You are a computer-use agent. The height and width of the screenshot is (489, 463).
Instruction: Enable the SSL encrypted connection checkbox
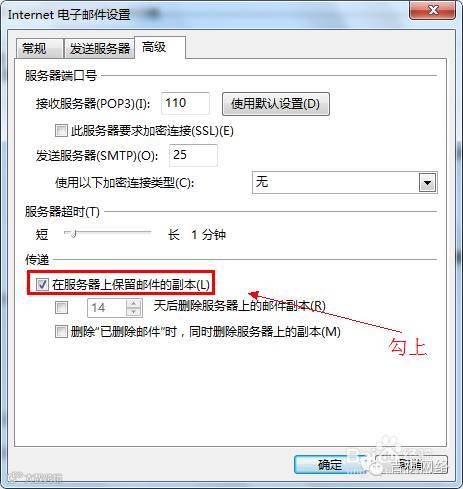point(61,130)
